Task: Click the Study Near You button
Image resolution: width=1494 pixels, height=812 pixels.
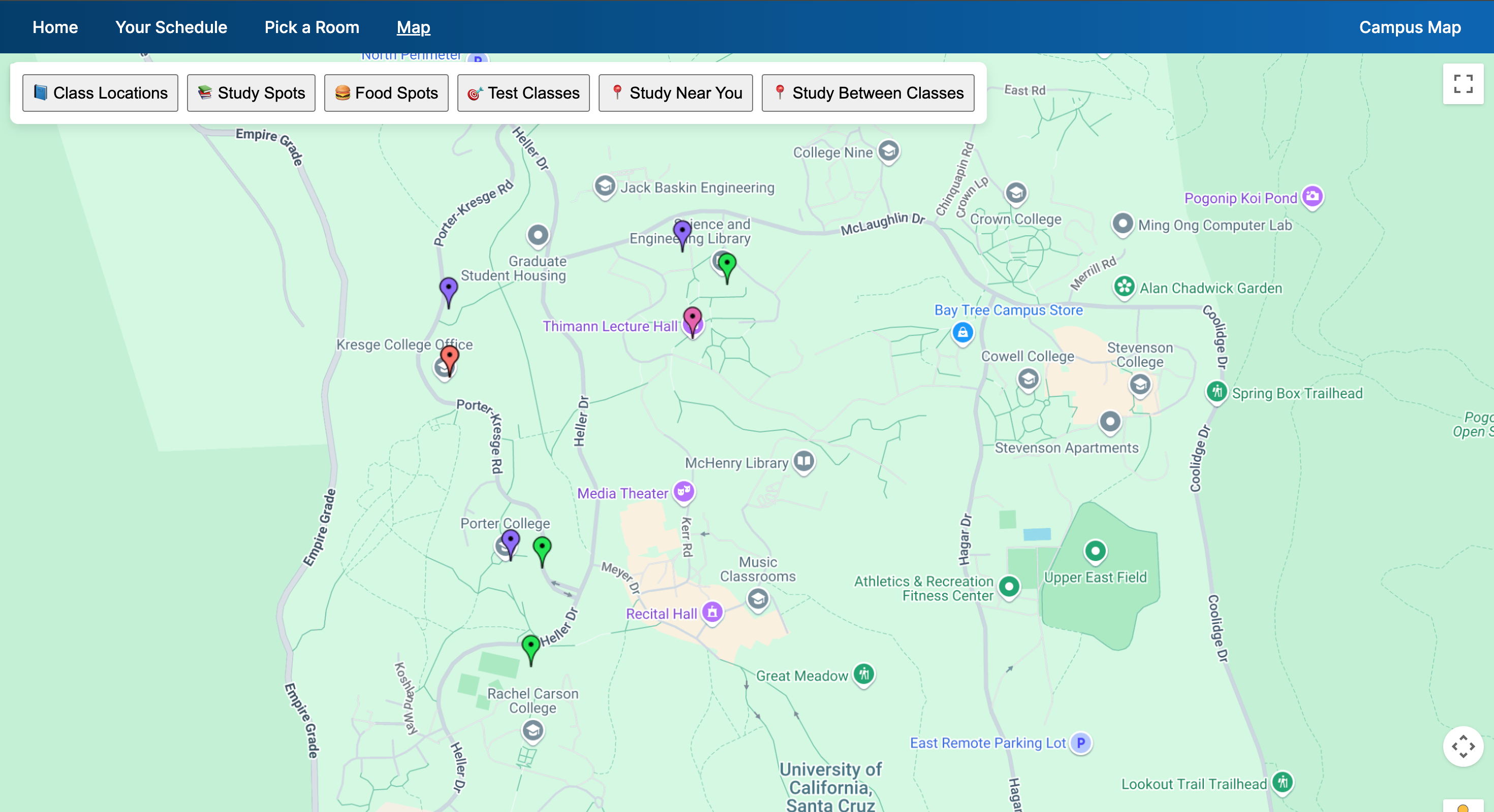Action: coord(676,93)
